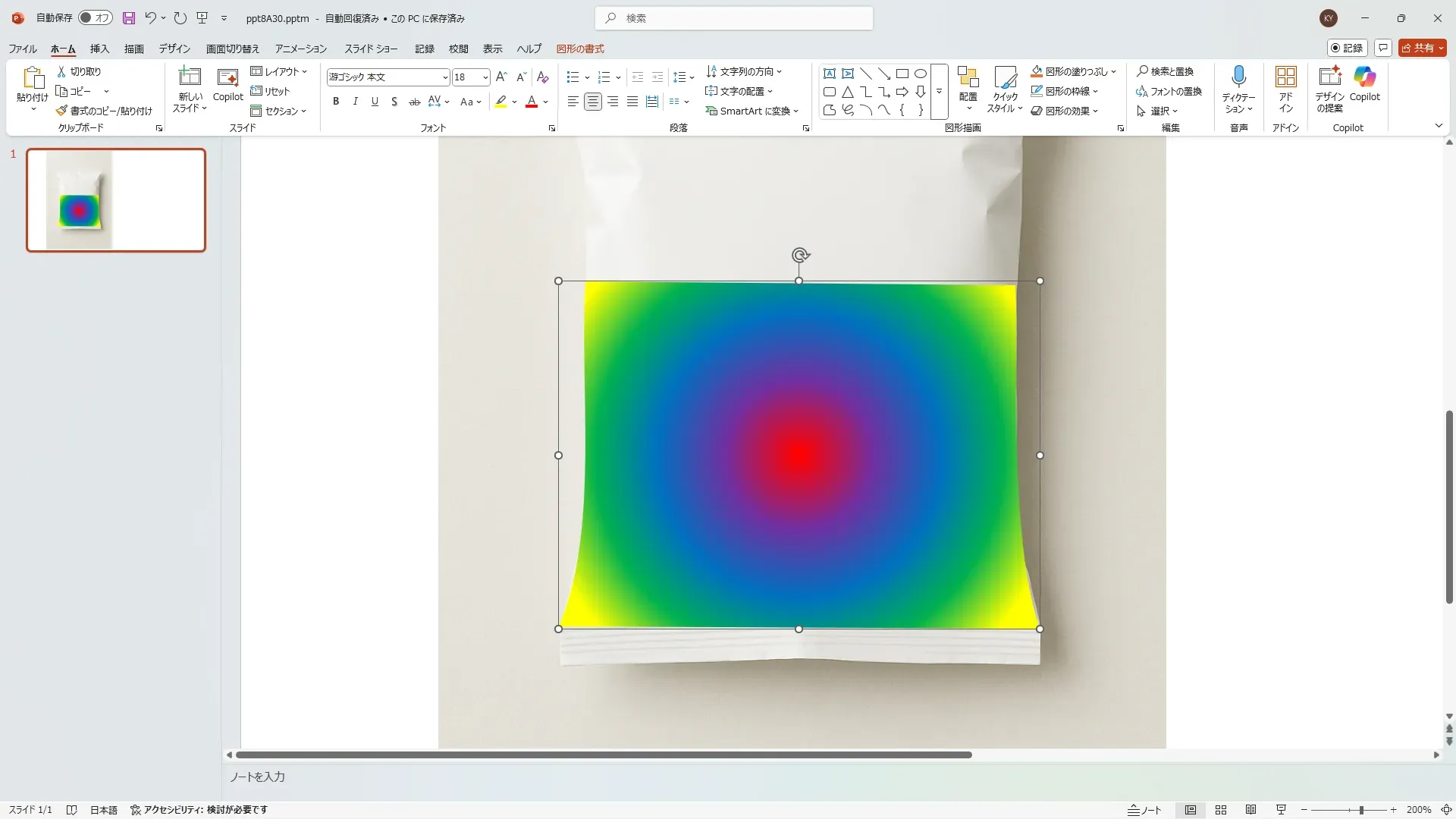This screenshot has width=1456, height=819.
Task: Switch to slide sorter view icon
Action: 1221,810
